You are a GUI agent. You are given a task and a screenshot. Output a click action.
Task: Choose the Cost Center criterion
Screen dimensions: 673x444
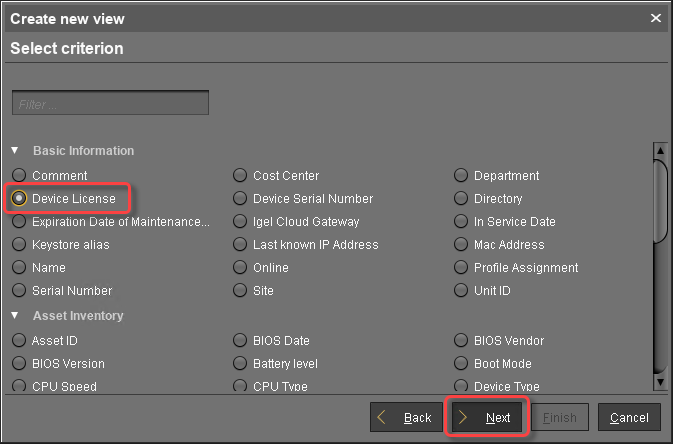[240, 176]
